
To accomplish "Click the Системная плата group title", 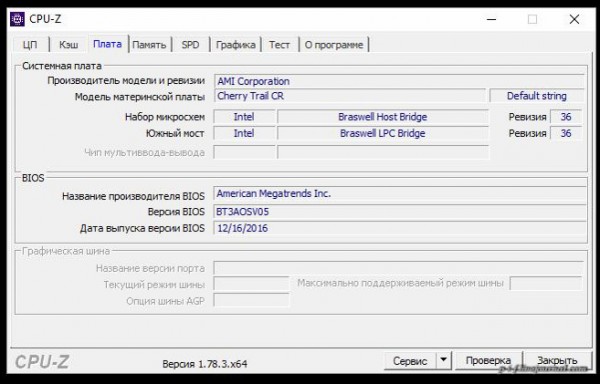I will coord(62,66).
